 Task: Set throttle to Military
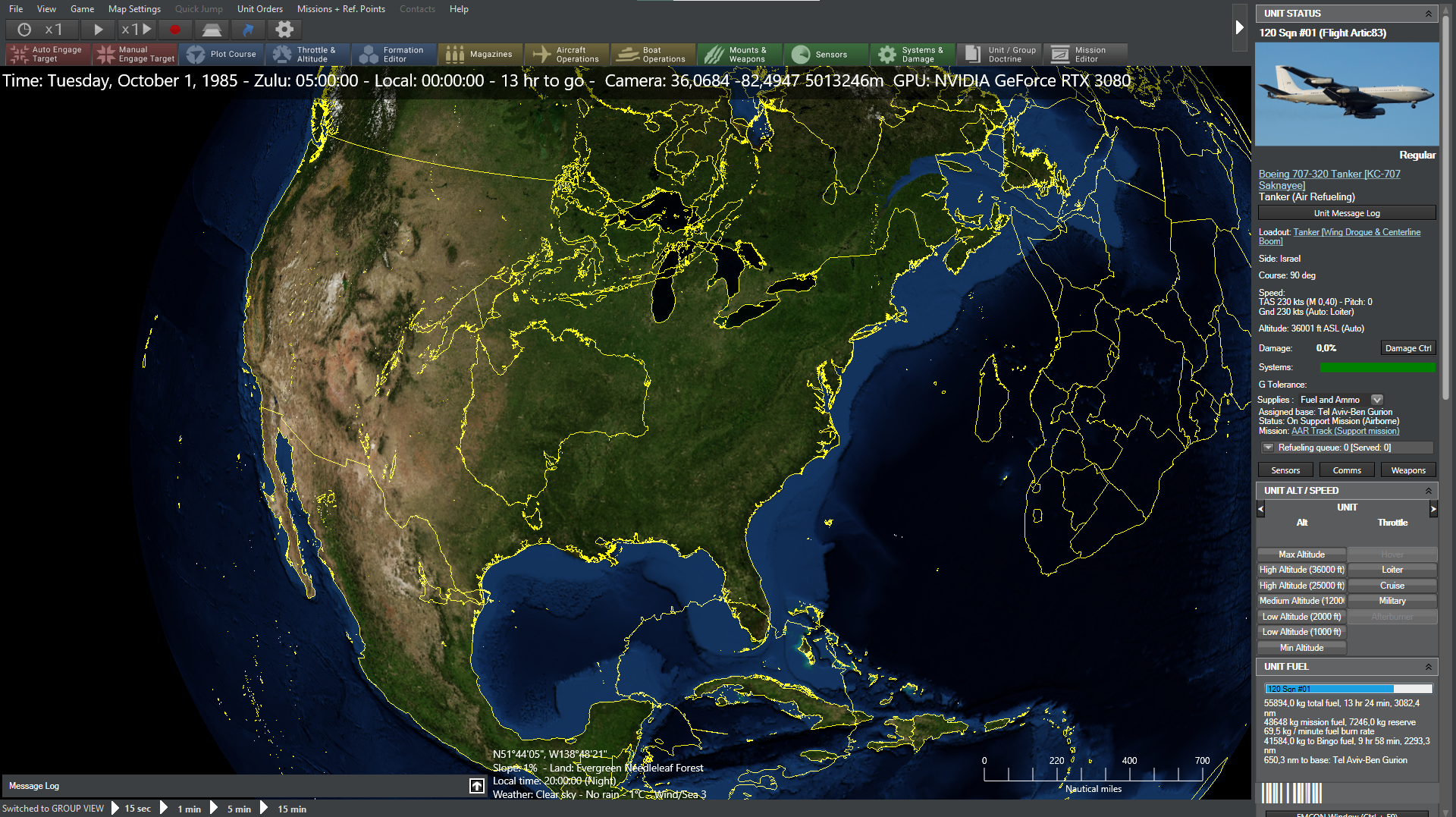tap(1392, 601)
